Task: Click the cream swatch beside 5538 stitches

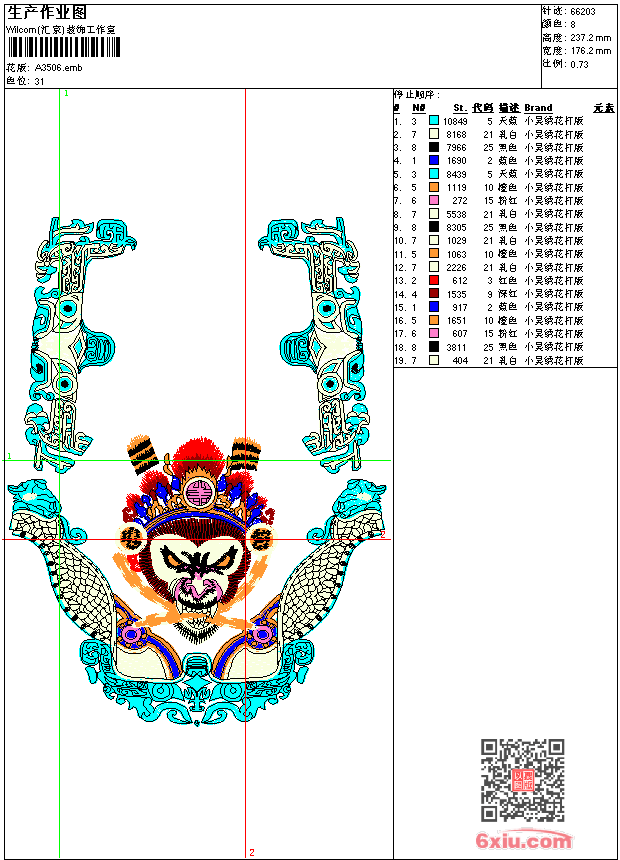Action: [434, 213]
